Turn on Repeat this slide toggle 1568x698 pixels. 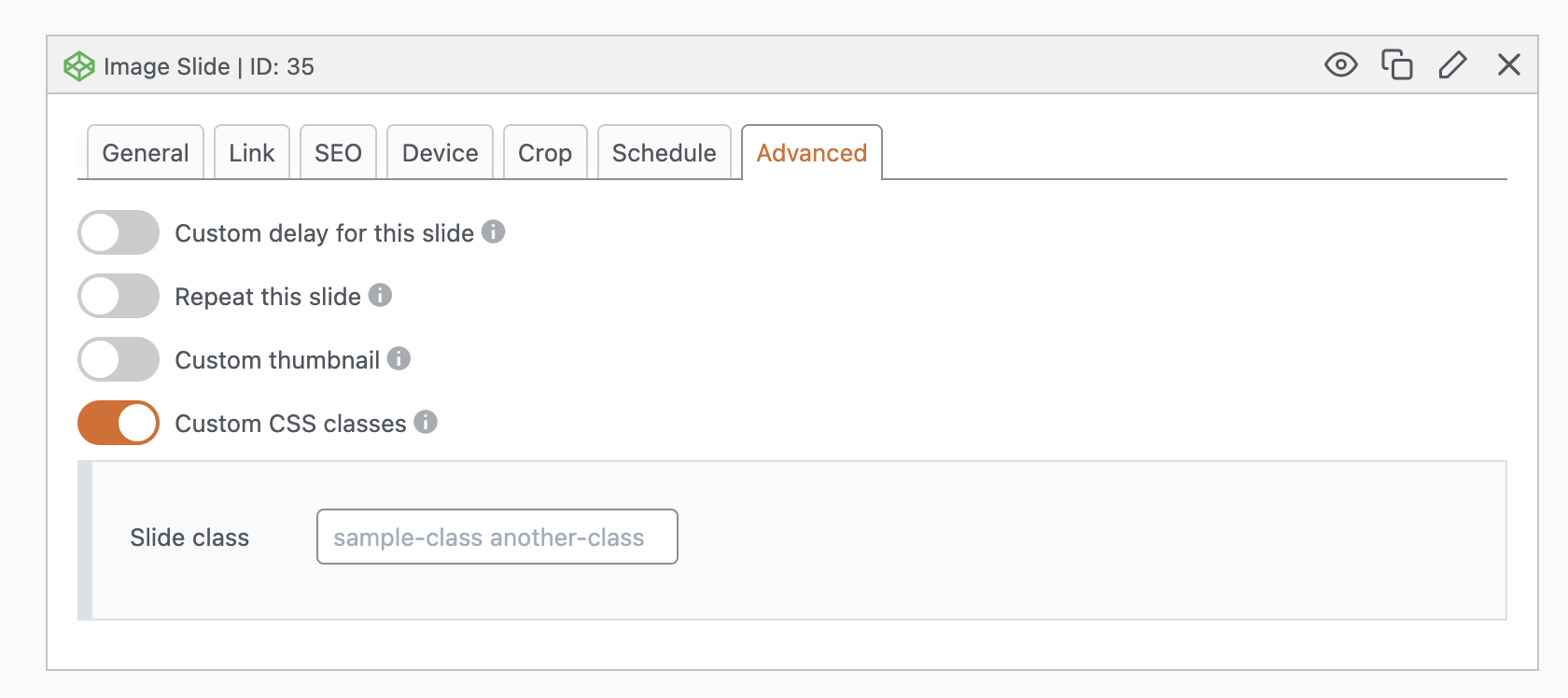pos(119,296)
